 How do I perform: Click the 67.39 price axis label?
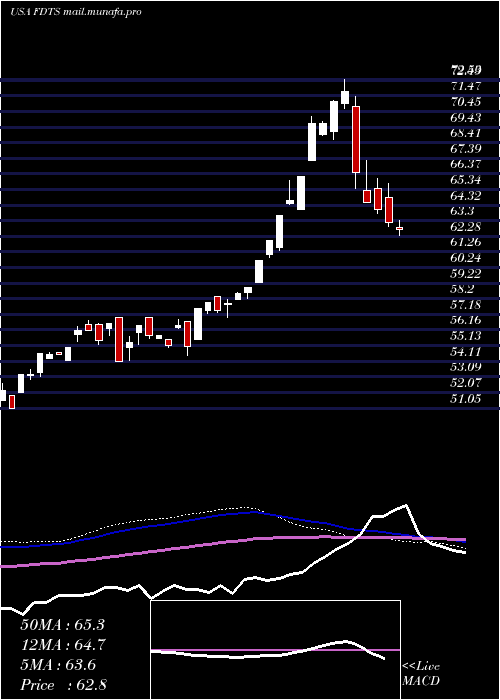[466, 148]
